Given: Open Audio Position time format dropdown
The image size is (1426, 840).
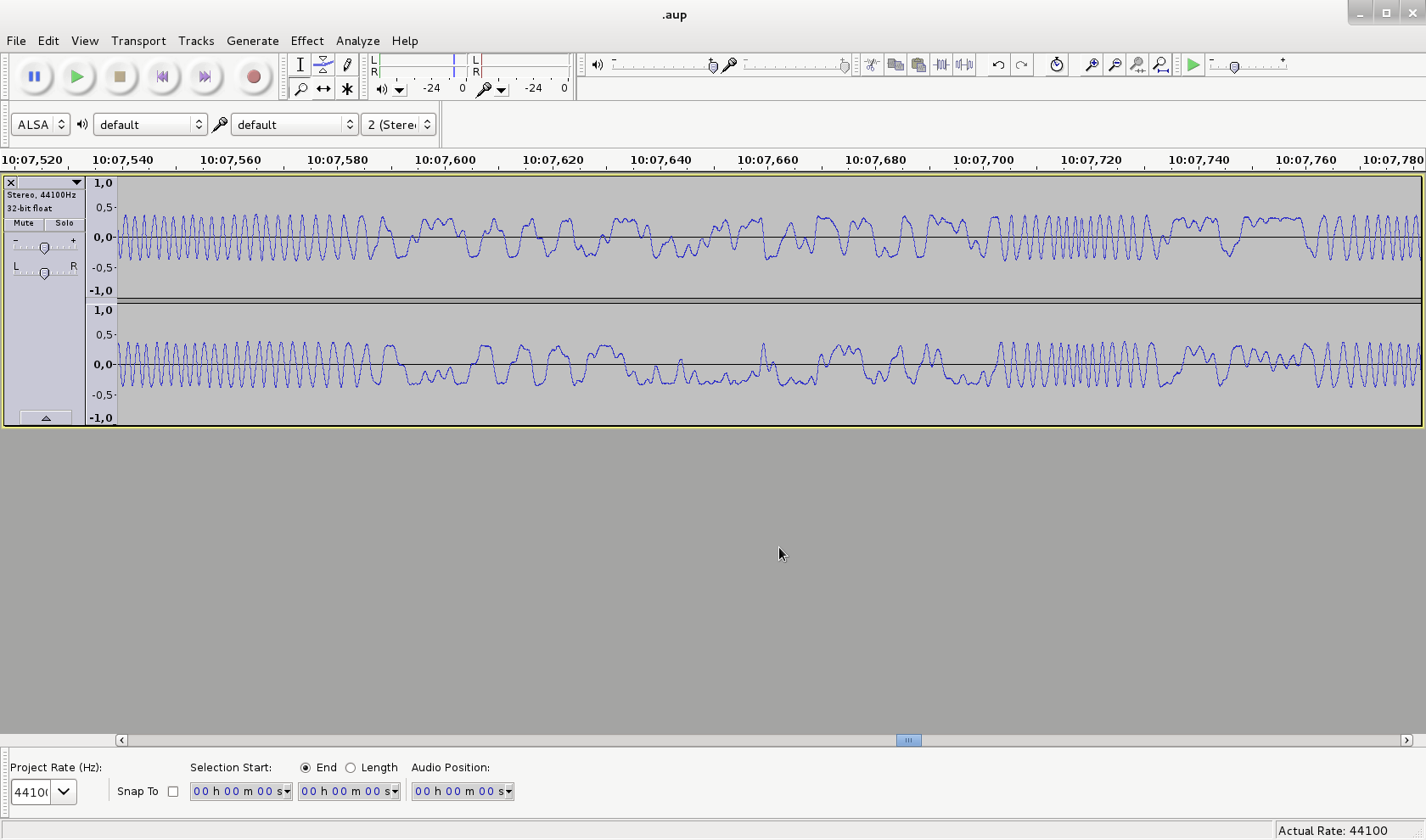Looking at the screenshot, I should pyautogui.click(x=508, y=792).
